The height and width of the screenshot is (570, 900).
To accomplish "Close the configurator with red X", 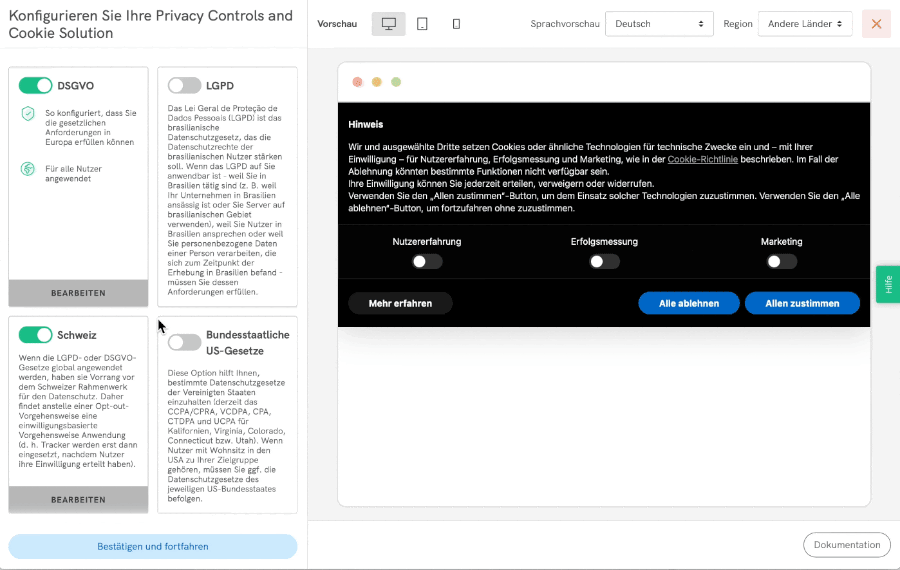I will [x=876, y=24].
